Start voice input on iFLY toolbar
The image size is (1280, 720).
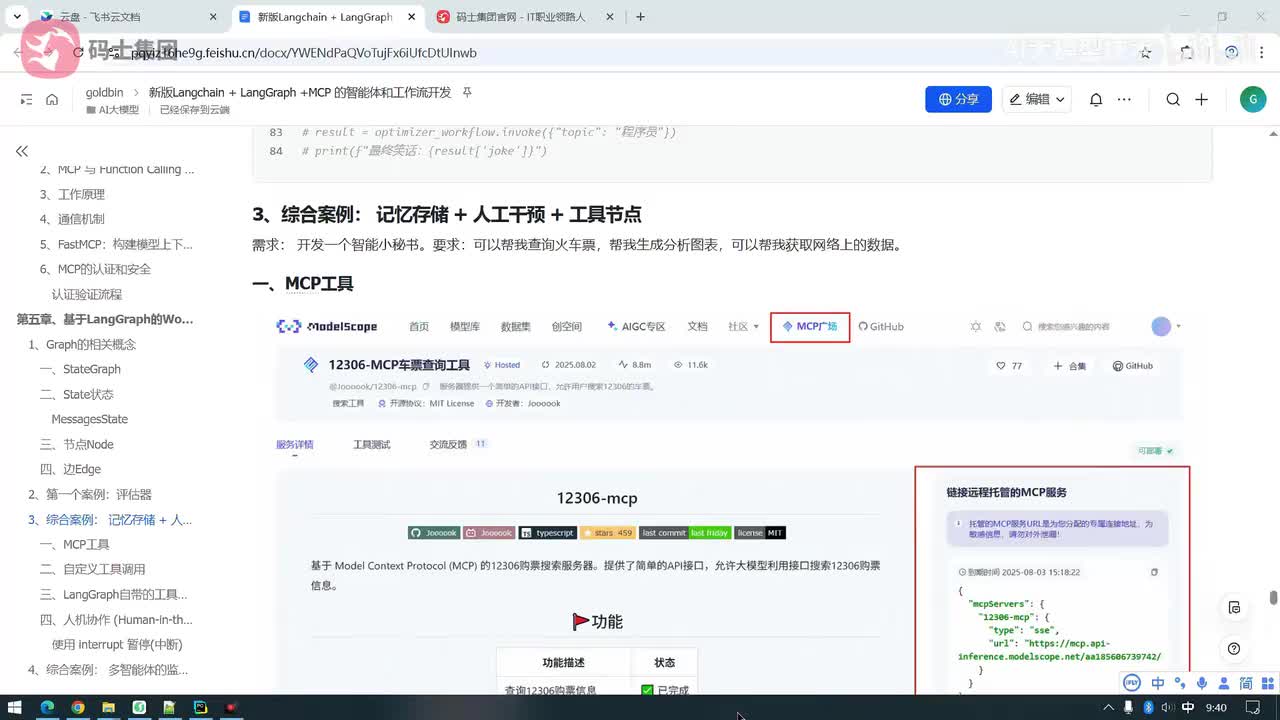click(1203, 683)
